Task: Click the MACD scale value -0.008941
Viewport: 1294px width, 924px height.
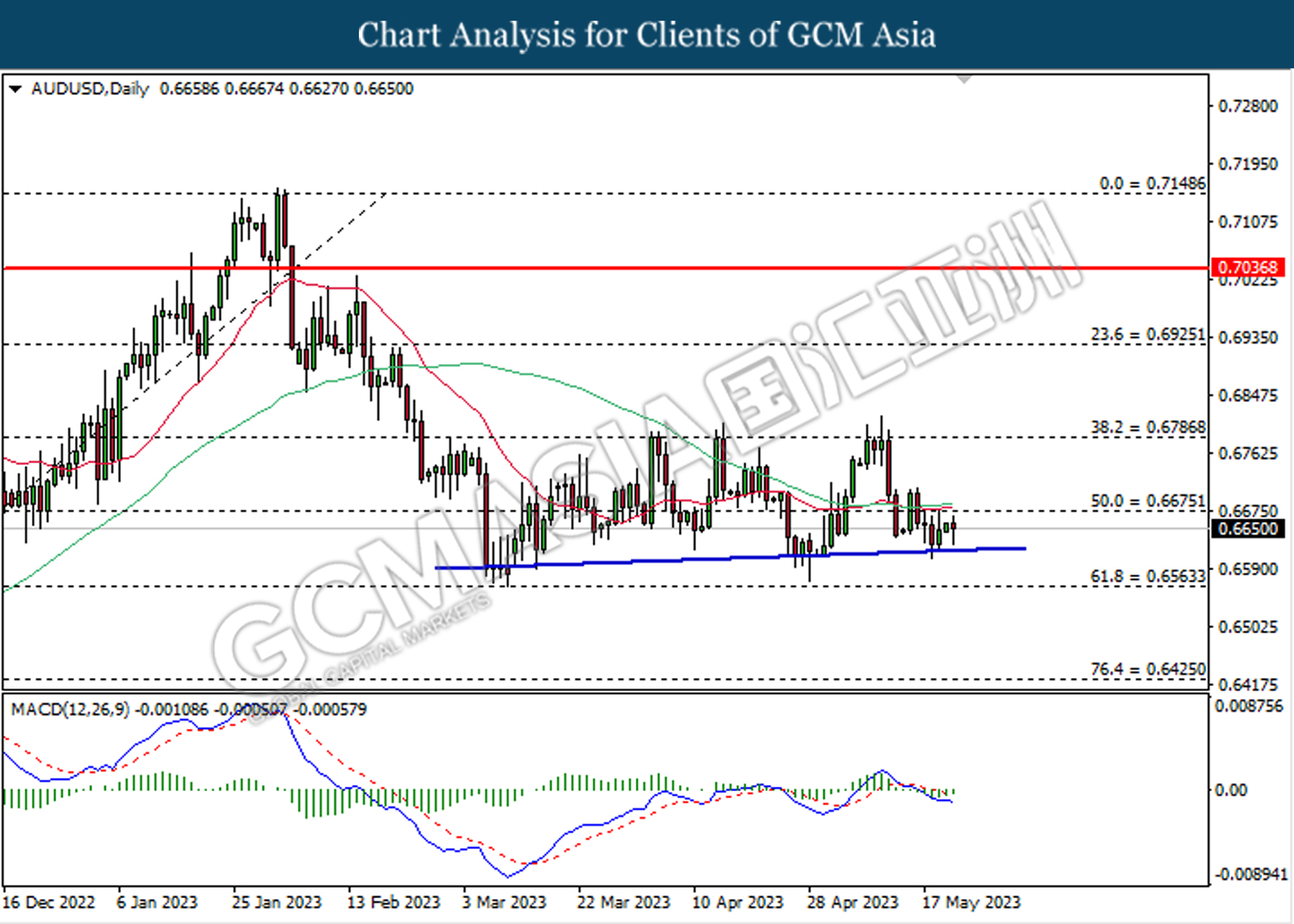Action: tap(1251, 874)
